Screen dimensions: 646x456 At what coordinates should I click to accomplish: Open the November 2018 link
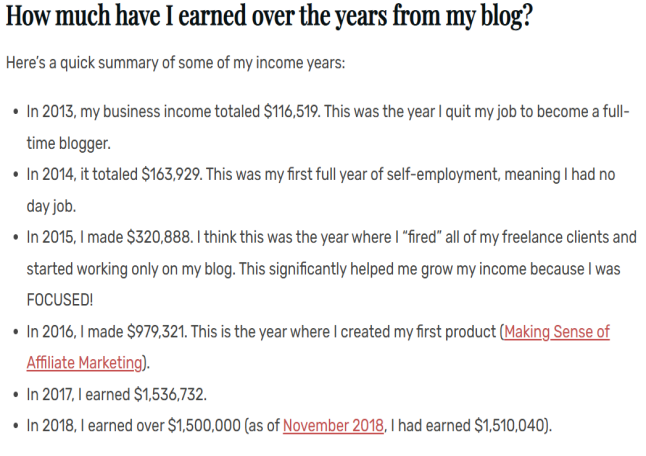[x=333, y=426]
